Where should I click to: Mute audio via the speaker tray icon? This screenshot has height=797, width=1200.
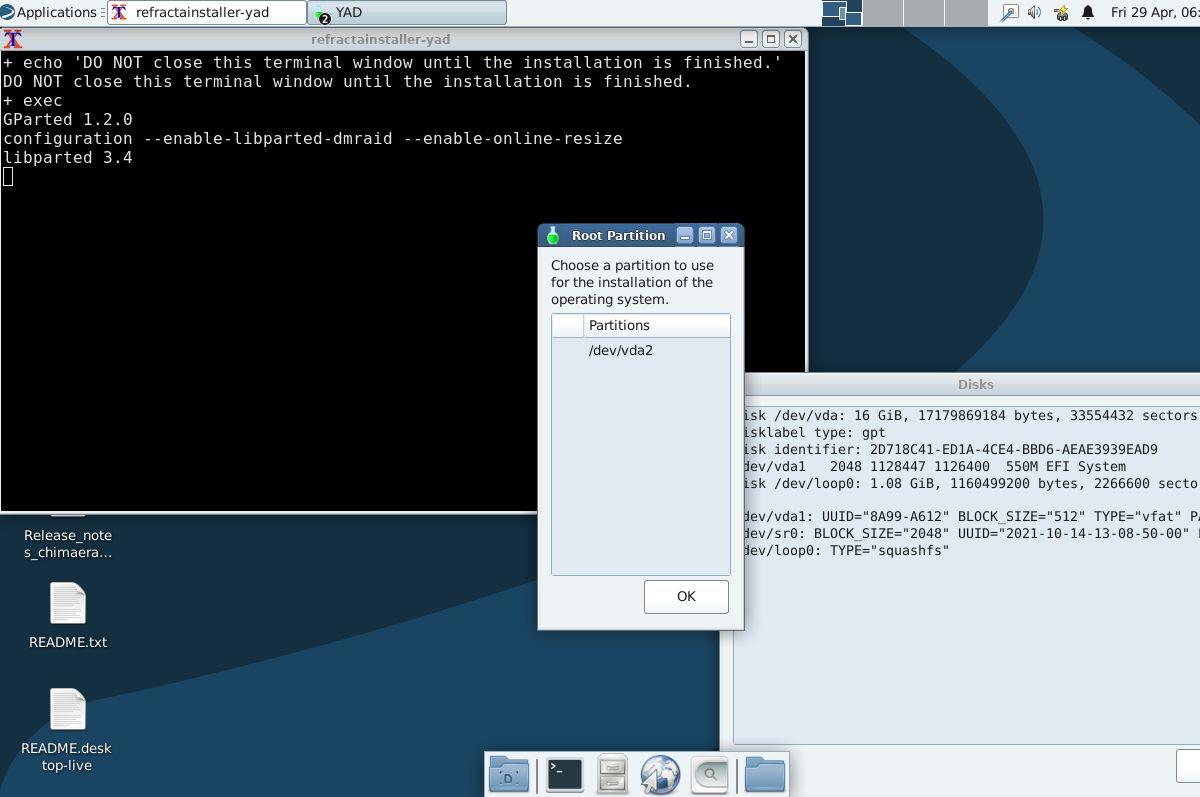click(x=1033, y=13)
